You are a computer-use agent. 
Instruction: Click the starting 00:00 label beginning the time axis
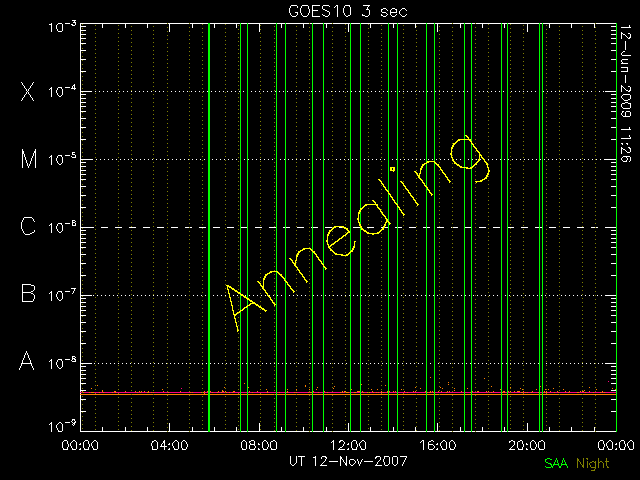point(80,445)
